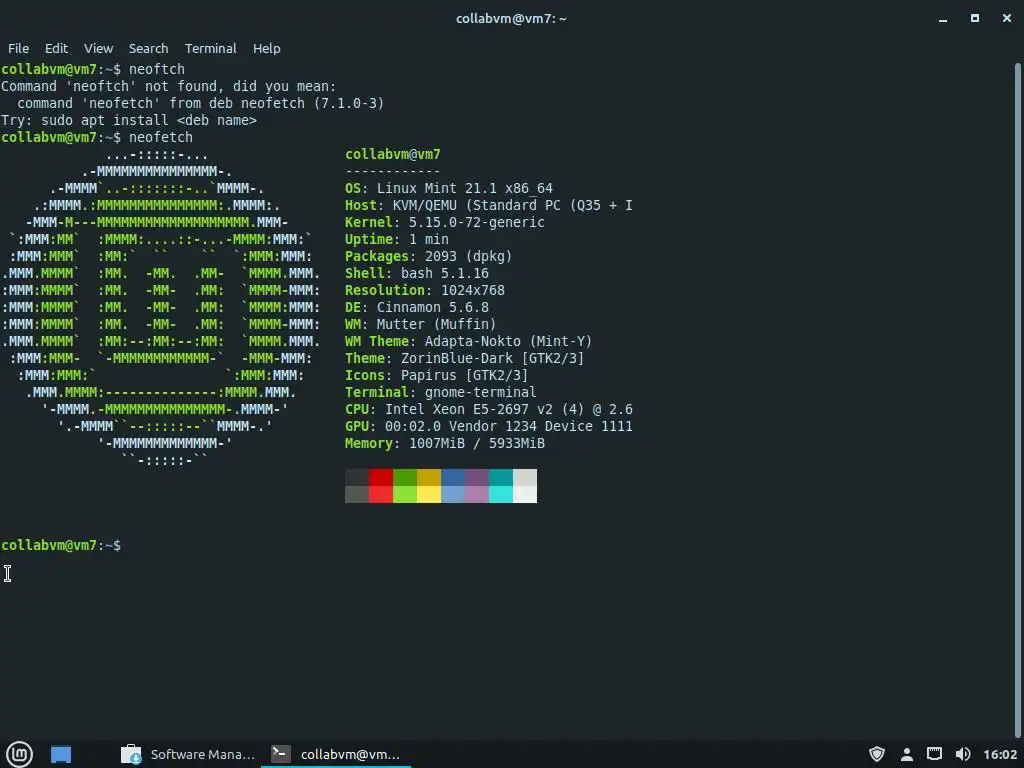Click the 'Try: sudo apt install' line

[x=129, y=120]
